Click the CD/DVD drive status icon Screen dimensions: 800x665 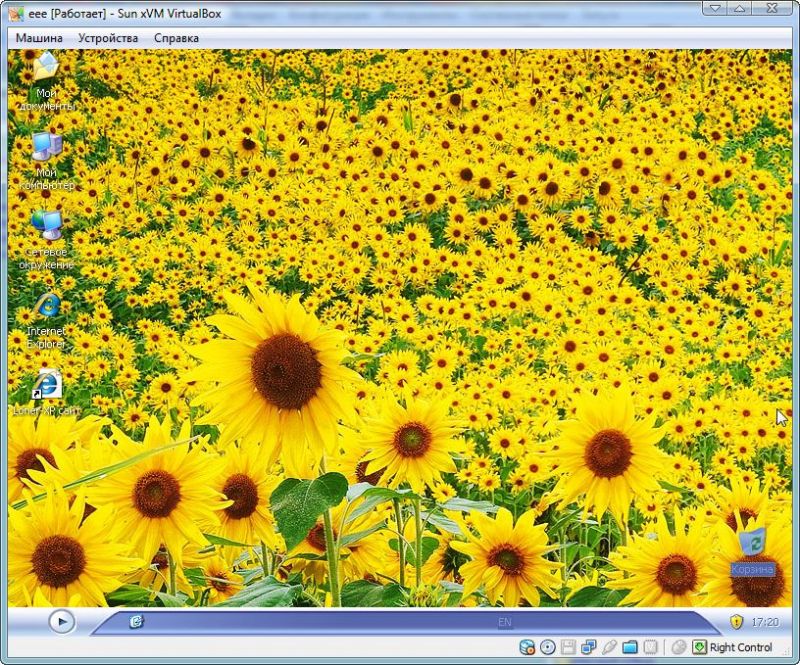(548, 647)
